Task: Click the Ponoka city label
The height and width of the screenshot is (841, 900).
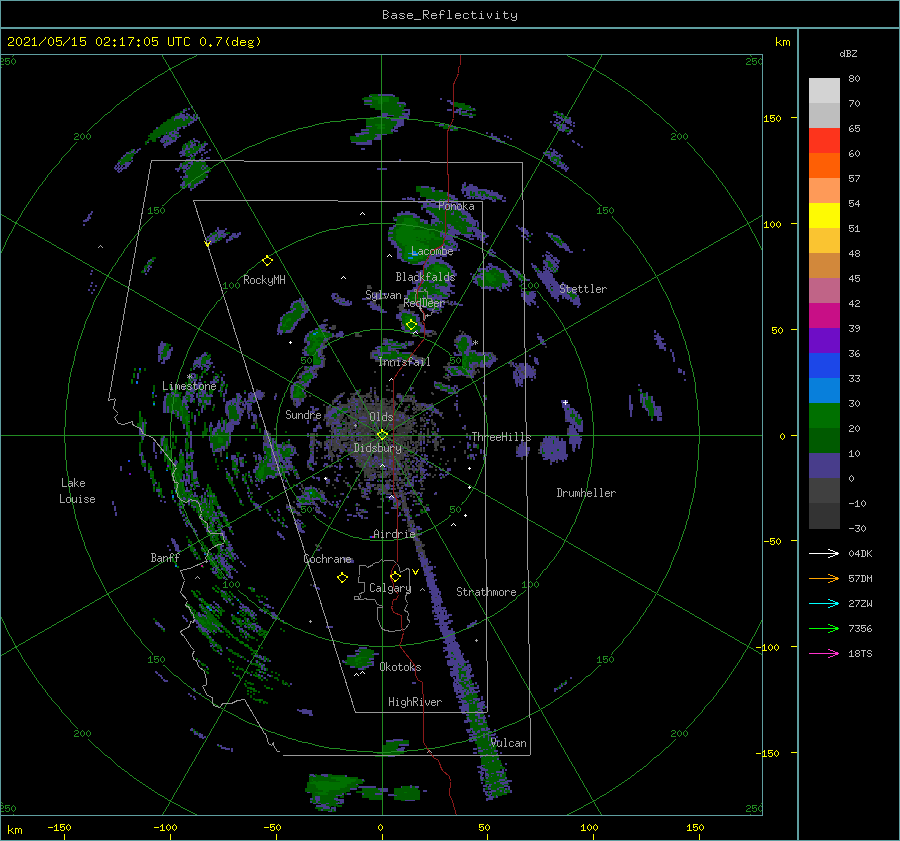Action: (x=456, y=206)
